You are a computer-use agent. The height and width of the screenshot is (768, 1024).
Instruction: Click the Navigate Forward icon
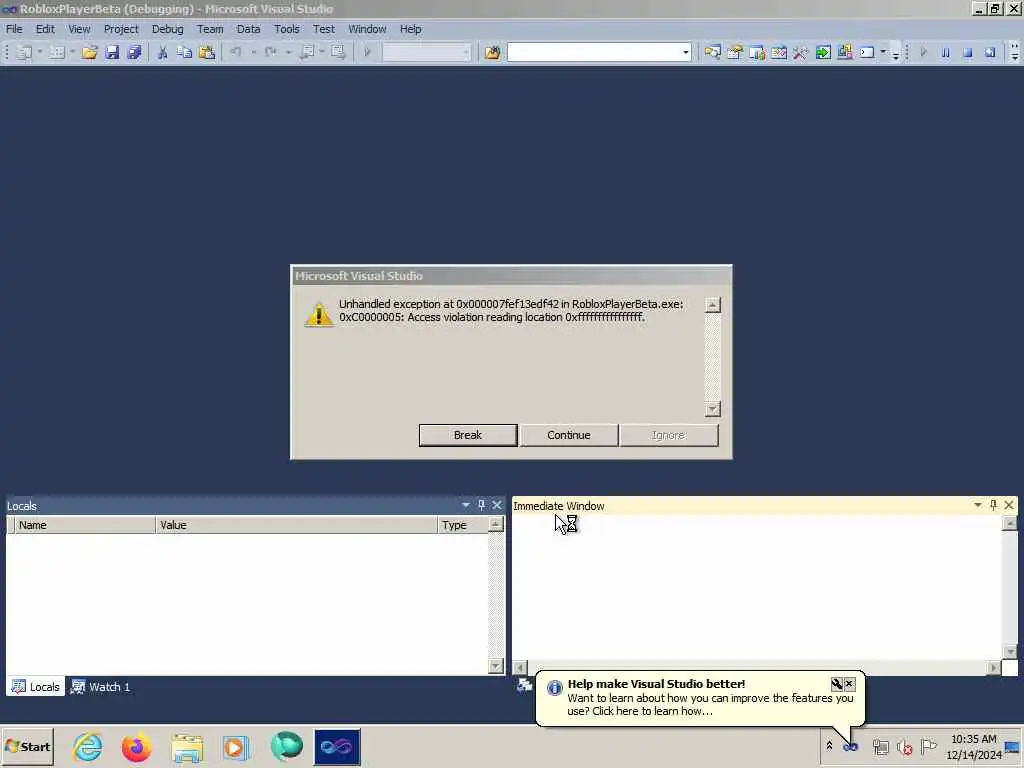(338, 52)
